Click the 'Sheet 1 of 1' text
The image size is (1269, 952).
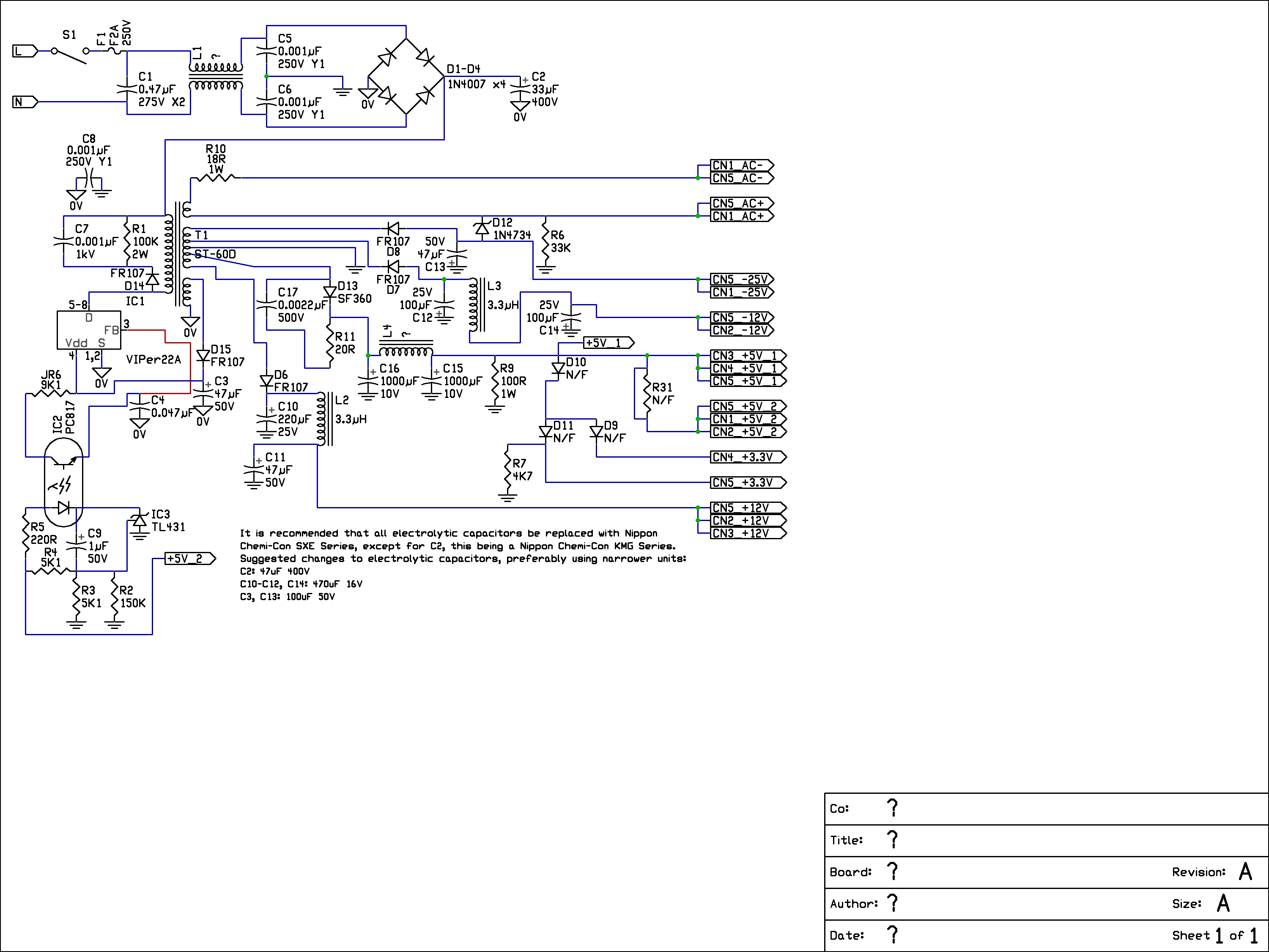[x=1214, y=936]
